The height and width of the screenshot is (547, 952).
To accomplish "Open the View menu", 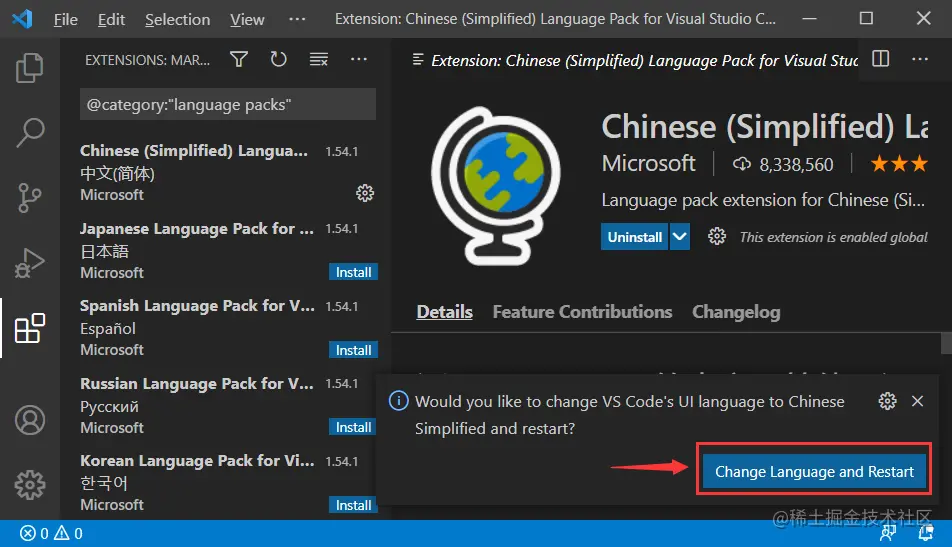I will coord(247,19).
